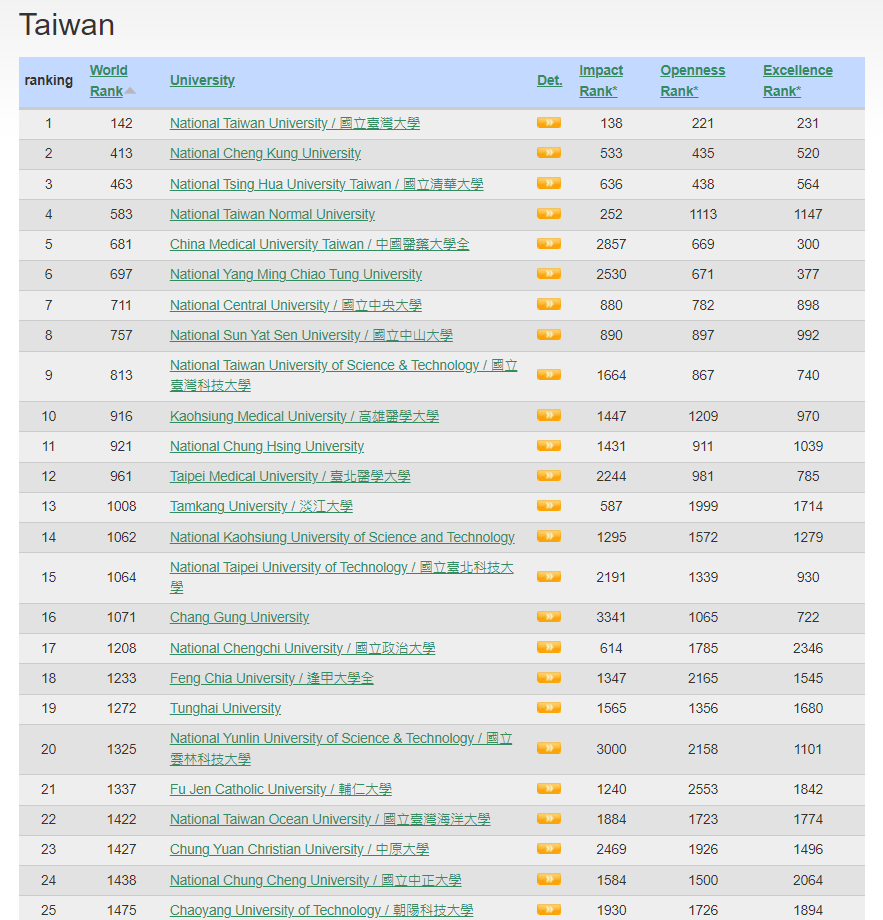Open details icon for National Taiwan Normal University
Viewport: 883px width, 920px height.
tap(549, 214)
